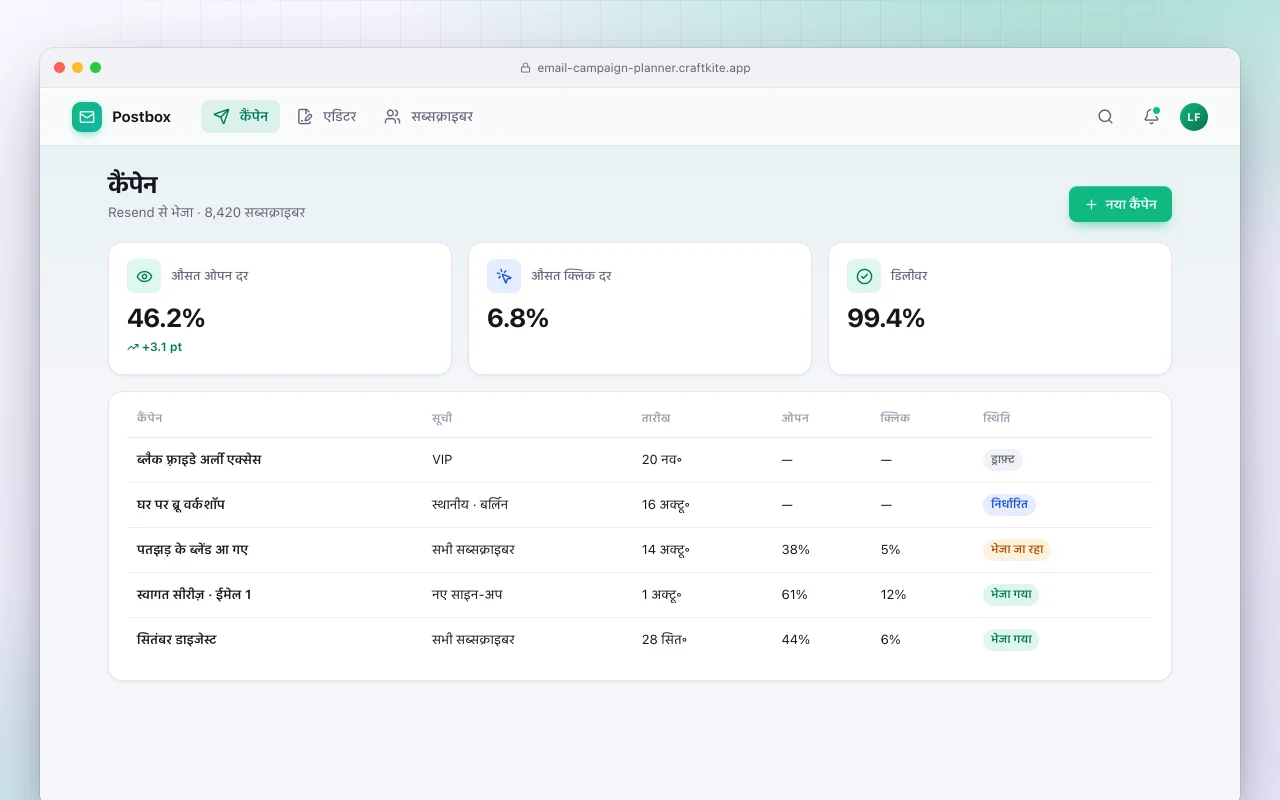Open the notifications bell icon
Viewport: 1280px width, 800px height.
1151,117
